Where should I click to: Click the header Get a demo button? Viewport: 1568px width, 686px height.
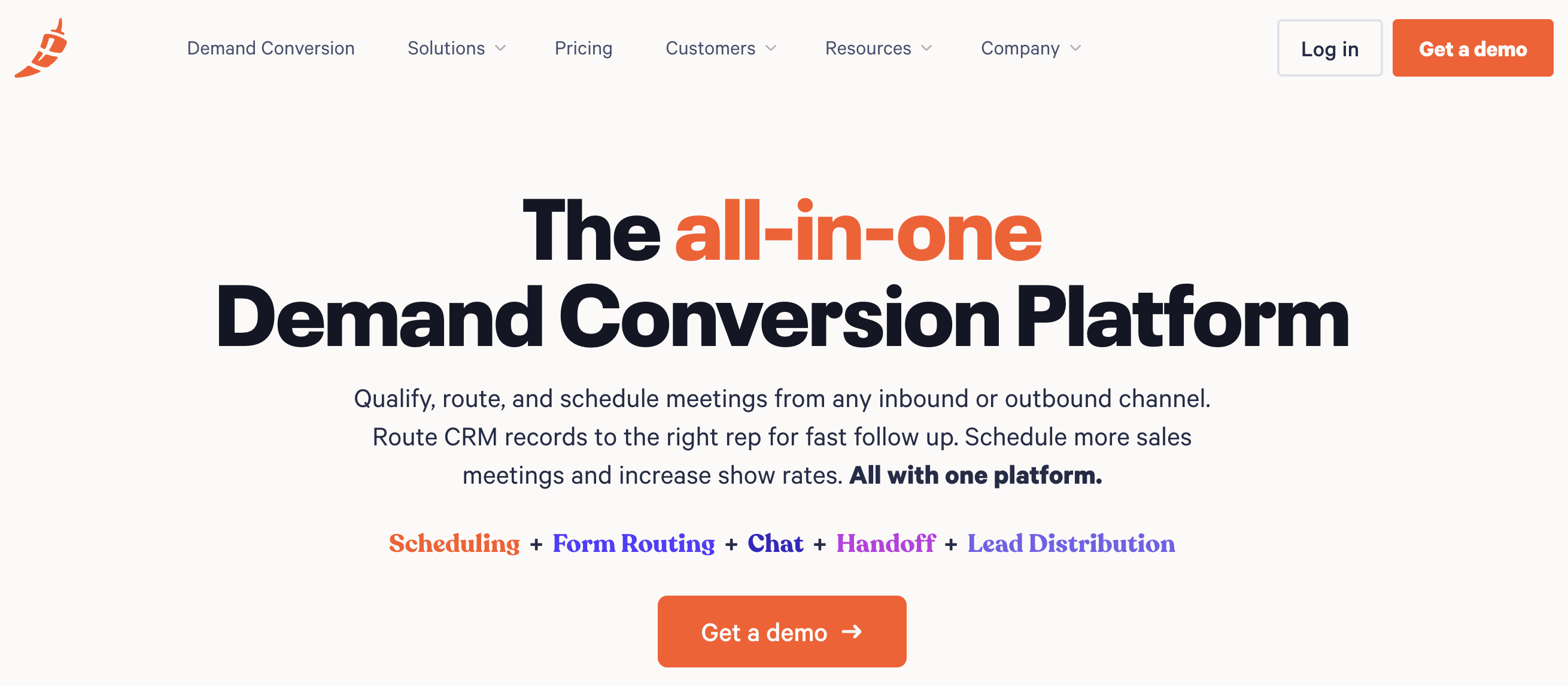click(1474, 47)
